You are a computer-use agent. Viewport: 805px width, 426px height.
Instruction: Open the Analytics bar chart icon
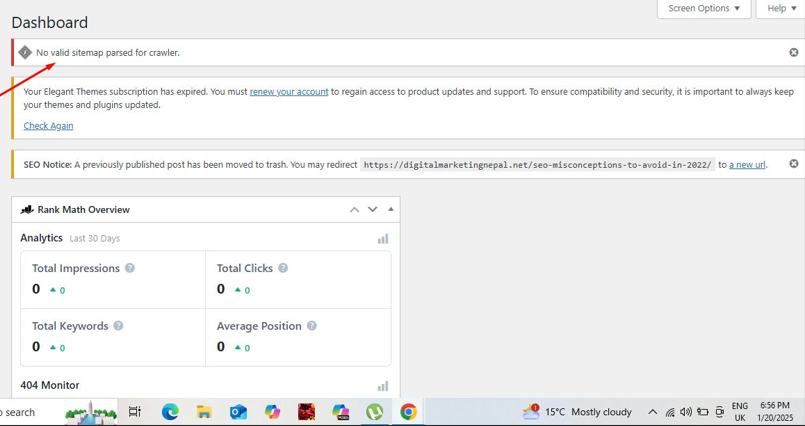tap(382, 239)
